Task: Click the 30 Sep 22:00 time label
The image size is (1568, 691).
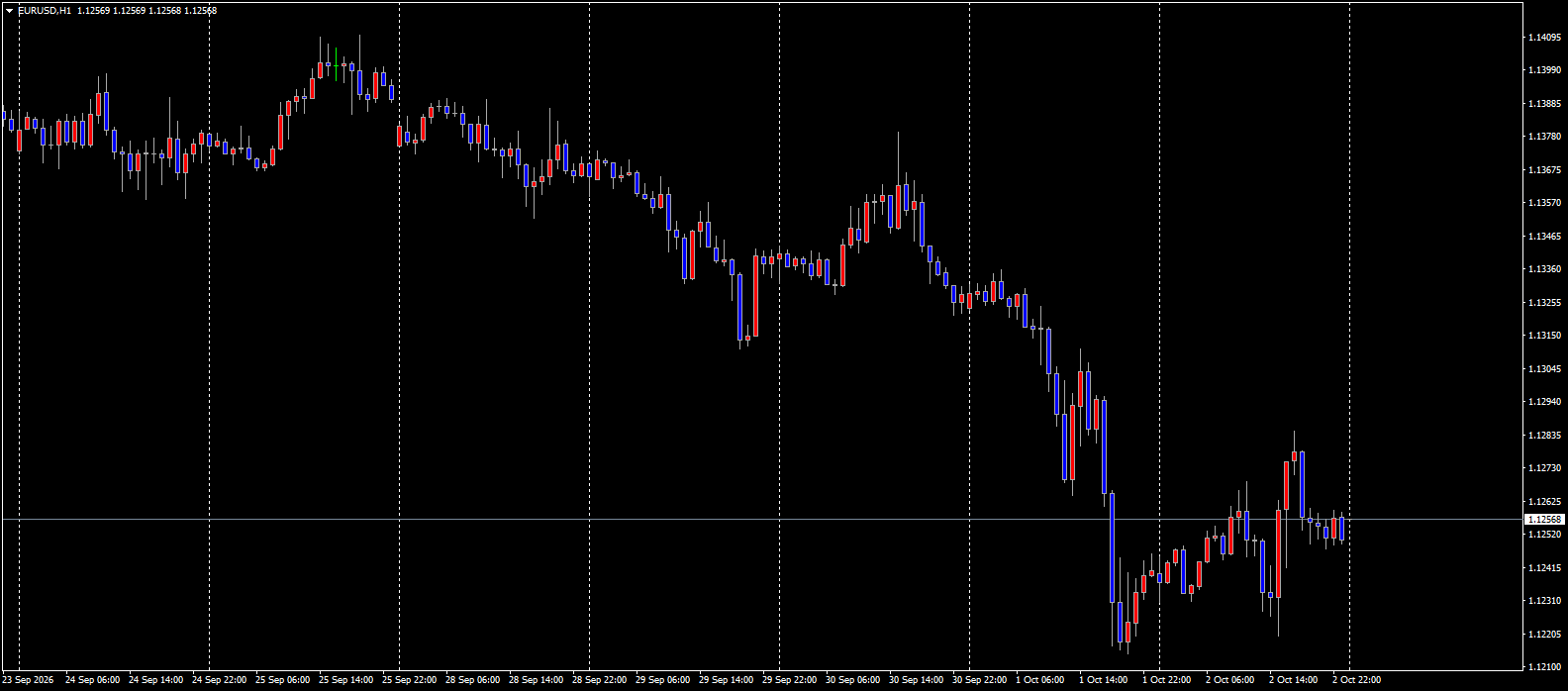Action: point(979,680)
